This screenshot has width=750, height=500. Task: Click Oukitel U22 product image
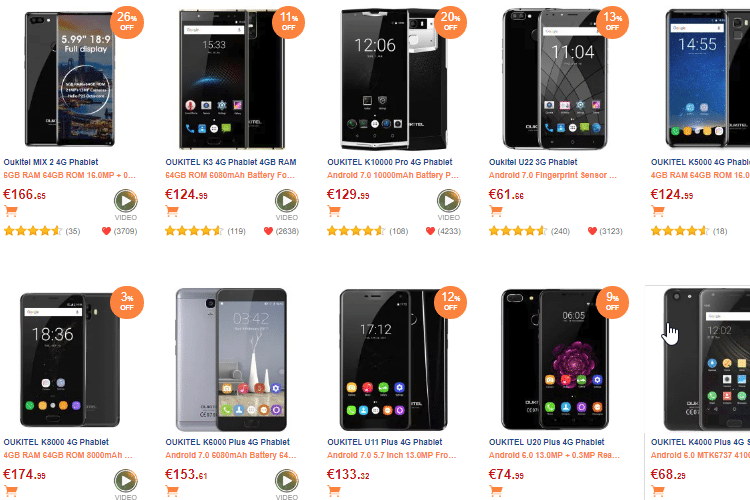coord(555,79)
